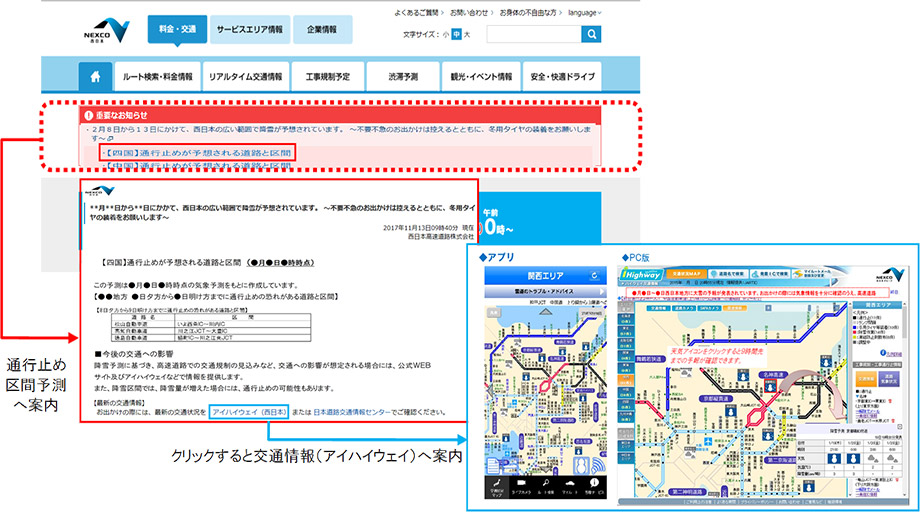
Task: Close the 降雪予測 forecast popup in PC version
Action: point(899,426)
